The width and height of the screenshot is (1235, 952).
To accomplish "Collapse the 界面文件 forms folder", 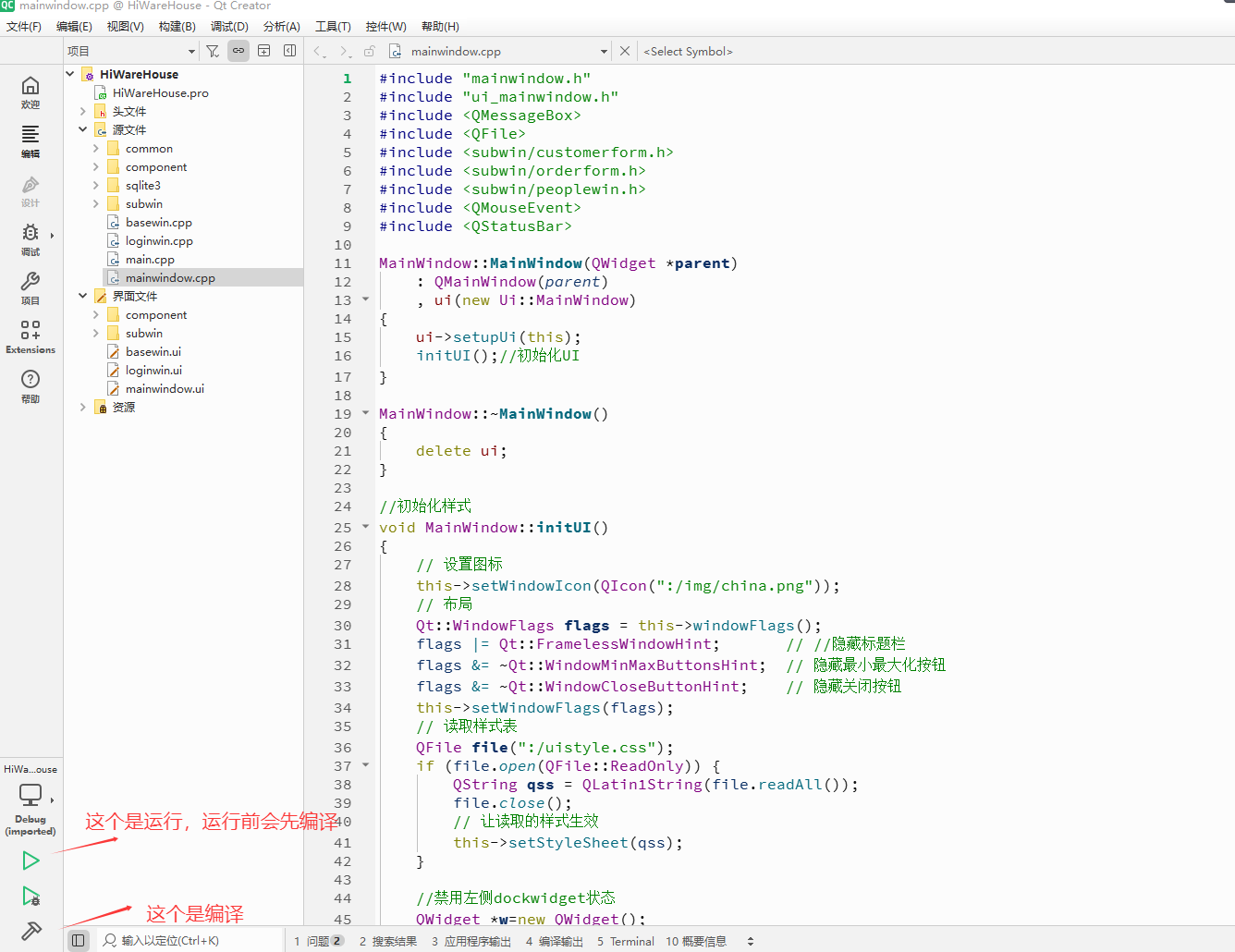I will pos(83,296).
